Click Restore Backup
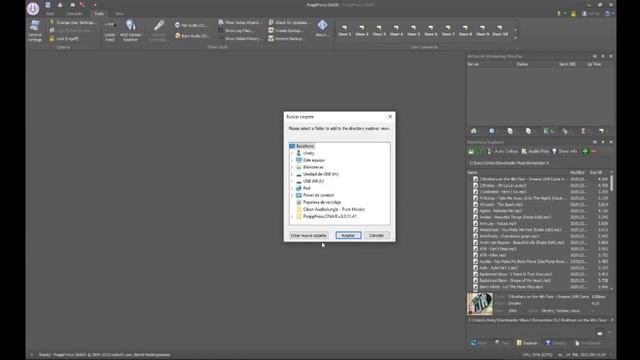The image size is (640, 360). point(287,39)
